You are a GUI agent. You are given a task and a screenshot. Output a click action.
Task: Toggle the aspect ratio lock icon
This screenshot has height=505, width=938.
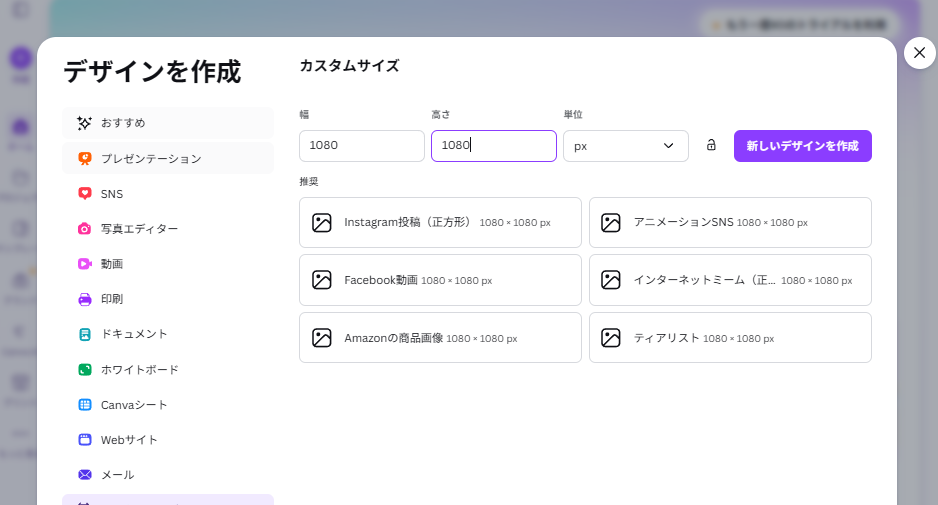tap(711, 146)
